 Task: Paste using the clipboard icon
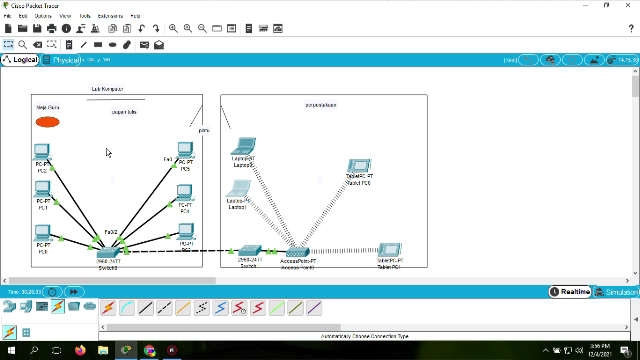tap(127, 28)
